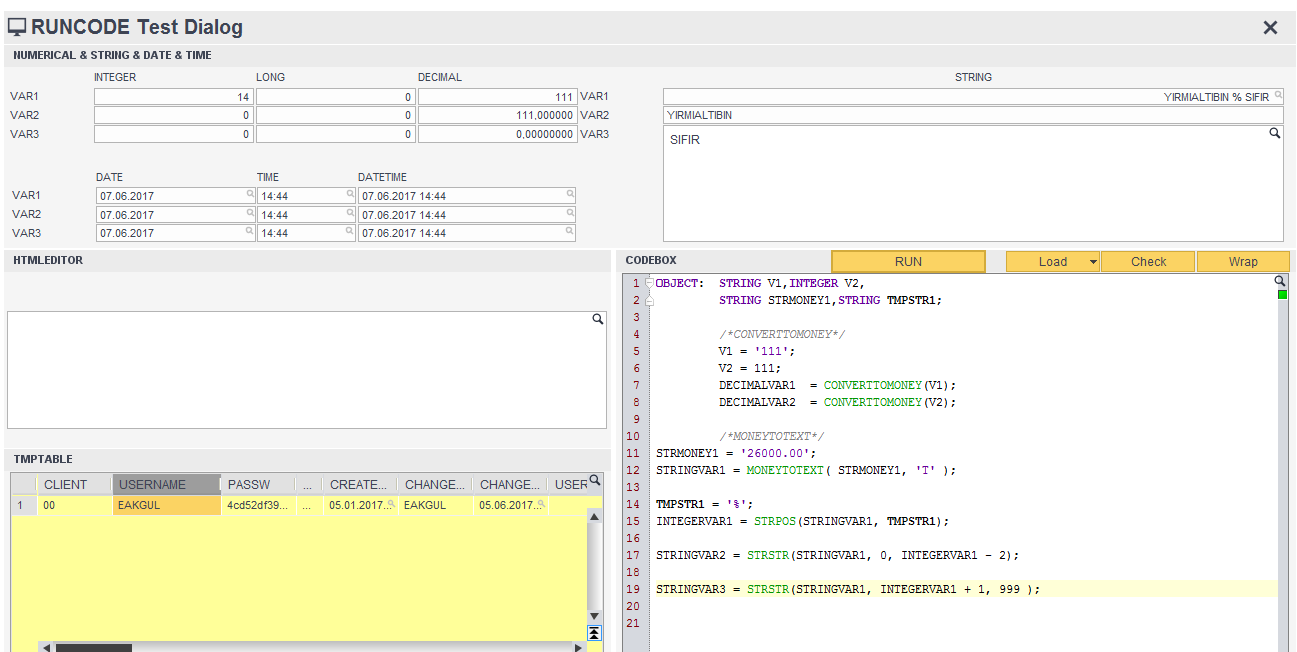Click the jump-to-top icon below table scrollbar

[594, 632]
